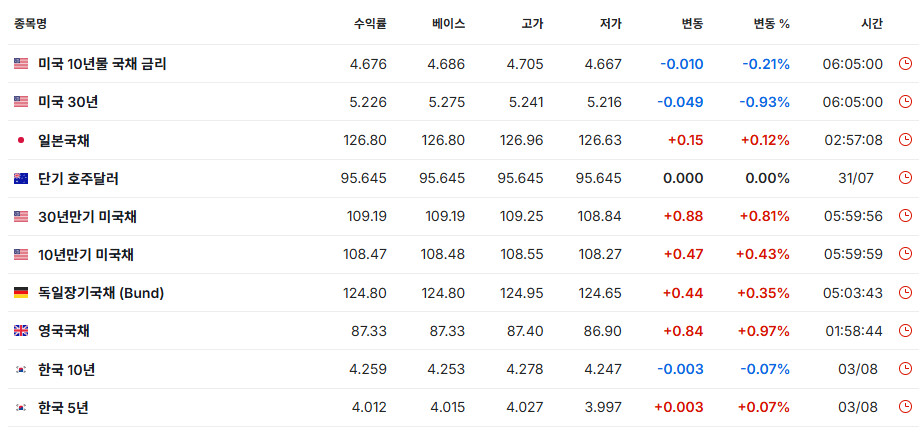
Task: Open the 미국 10년물 국채 금리 link
Action: (x=103, y=64)
